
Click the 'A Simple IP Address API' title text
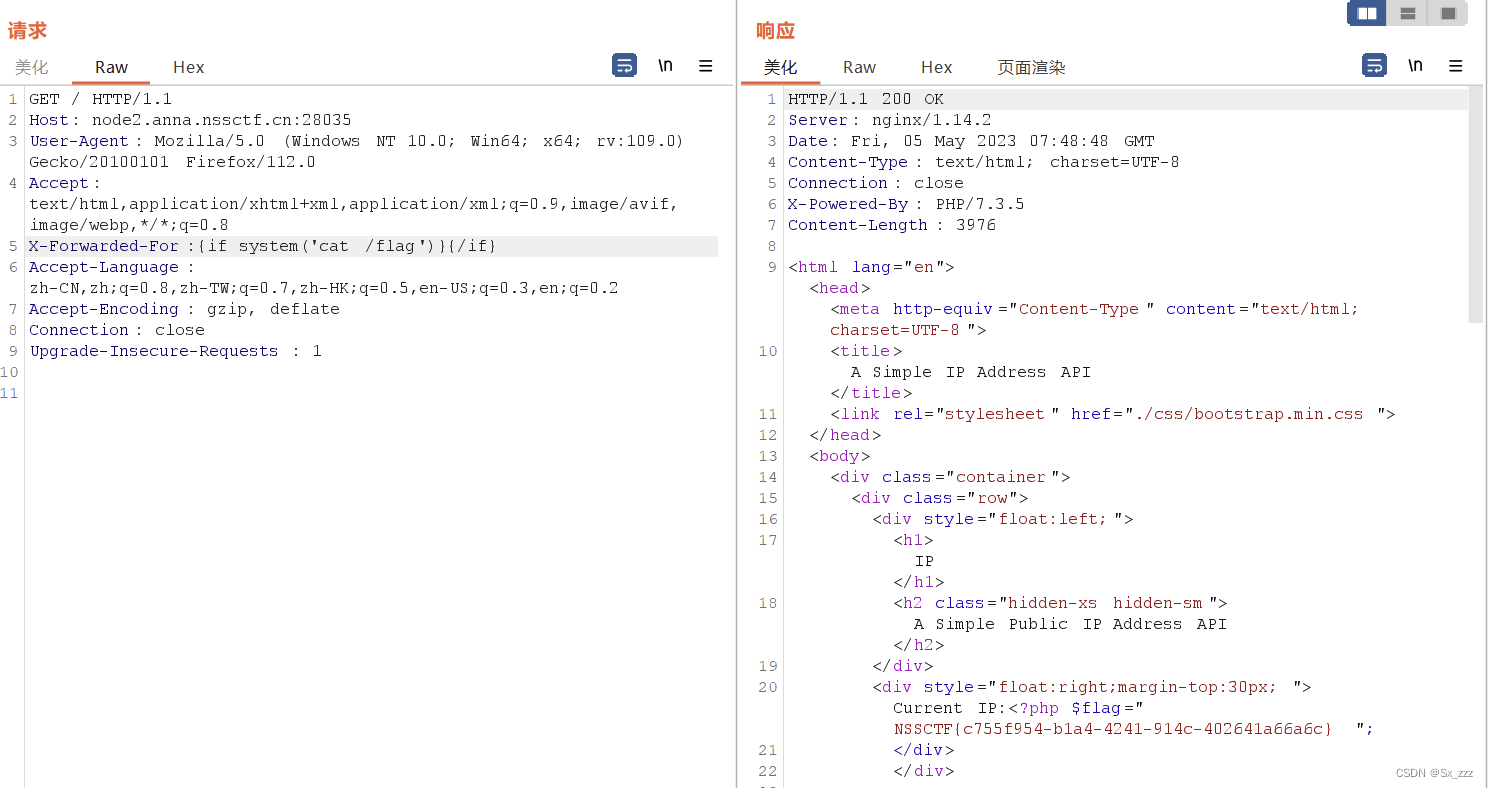(x=970, y=372)
